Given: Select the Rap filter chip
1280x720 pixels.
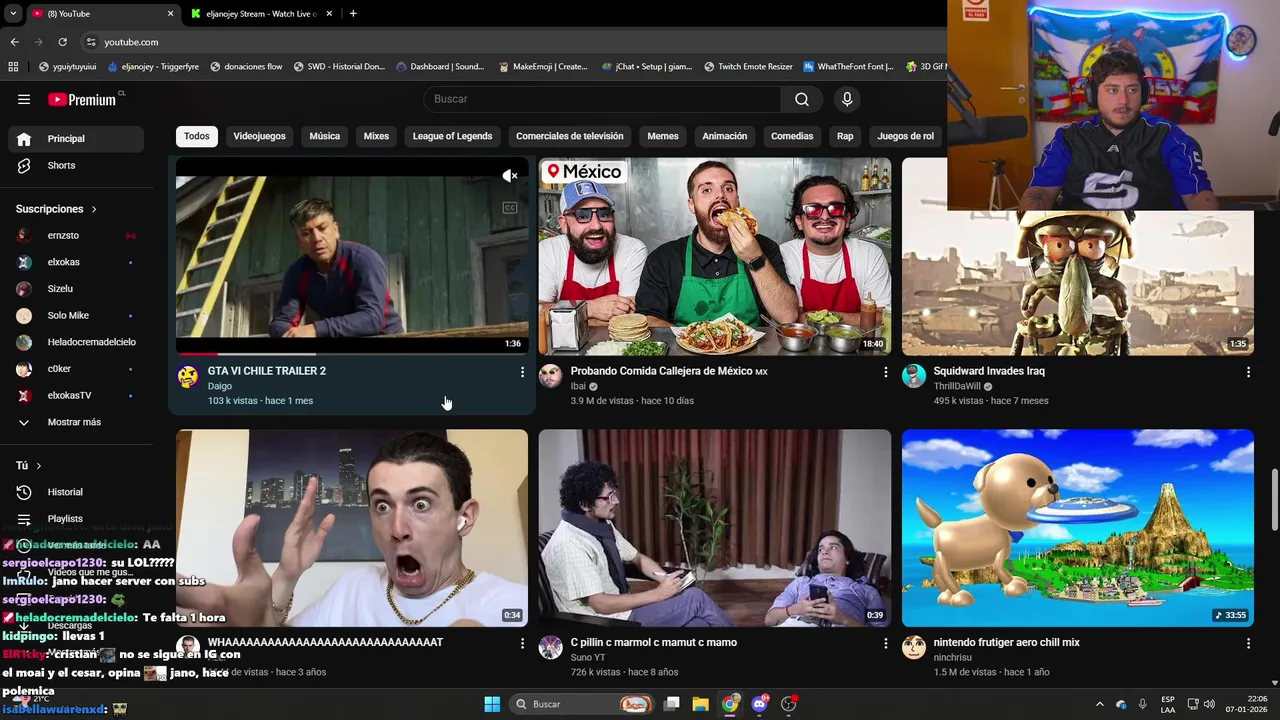Looking at the screenshot, I should click(845, 136).
